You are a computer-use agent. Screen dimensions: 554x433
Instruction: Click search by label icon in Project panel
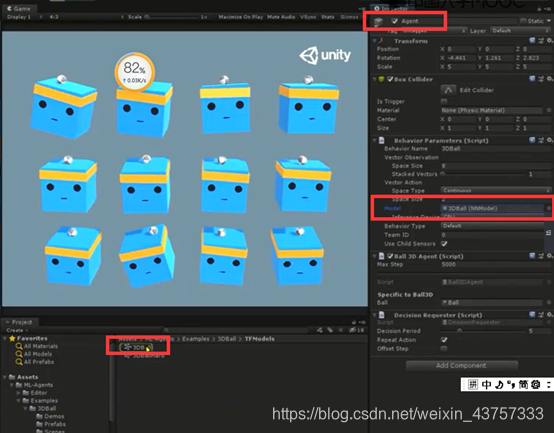pyautogui.click(x=330, y=330)
